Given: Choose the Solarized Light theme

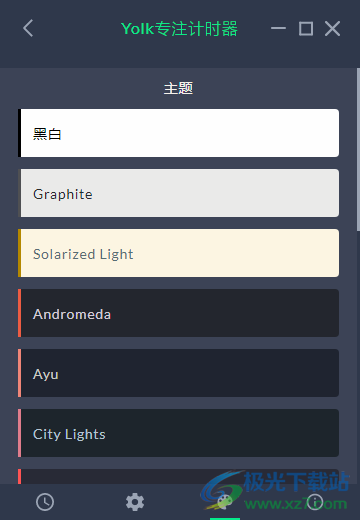Looking at the screenshot, I should click(178, 253).
